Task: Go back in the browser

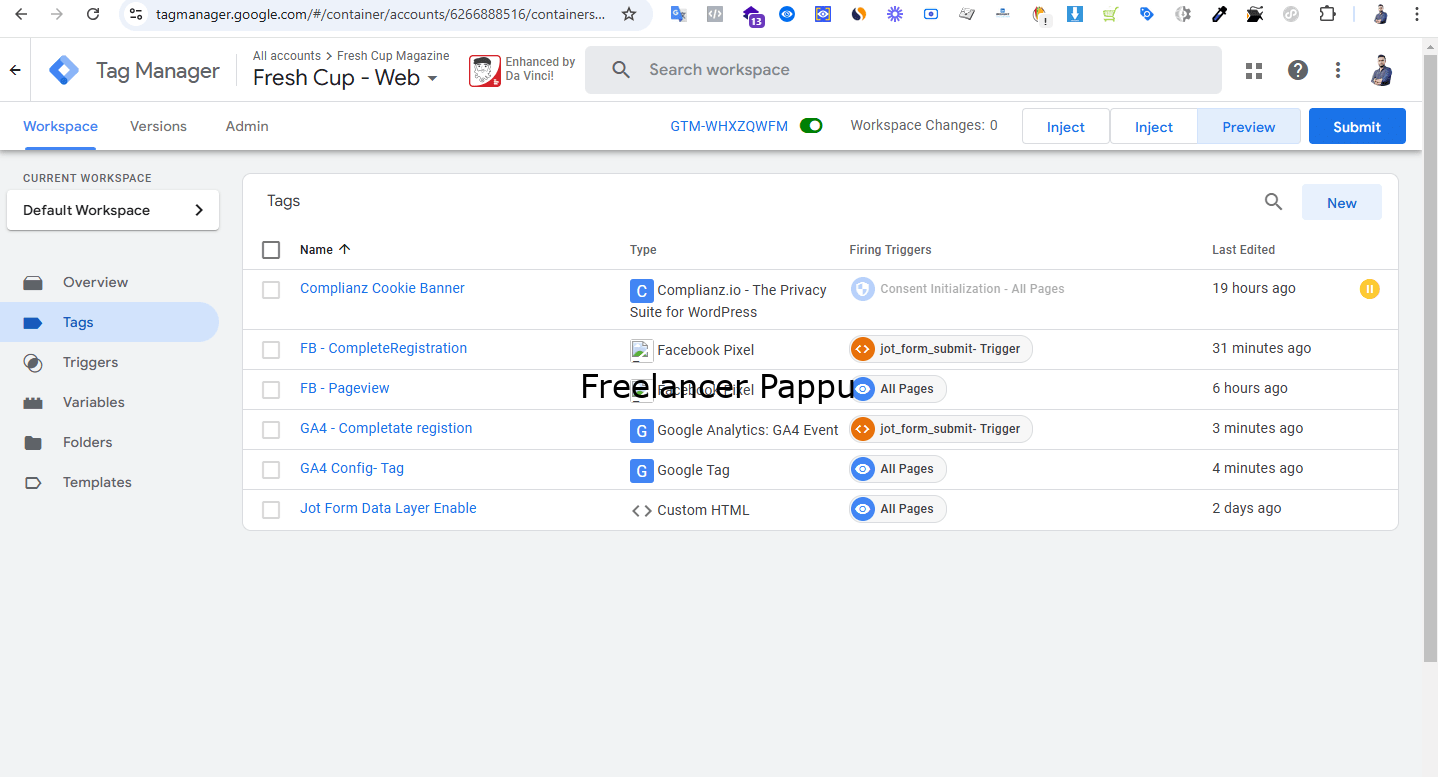Action: [x=20, y=14]
